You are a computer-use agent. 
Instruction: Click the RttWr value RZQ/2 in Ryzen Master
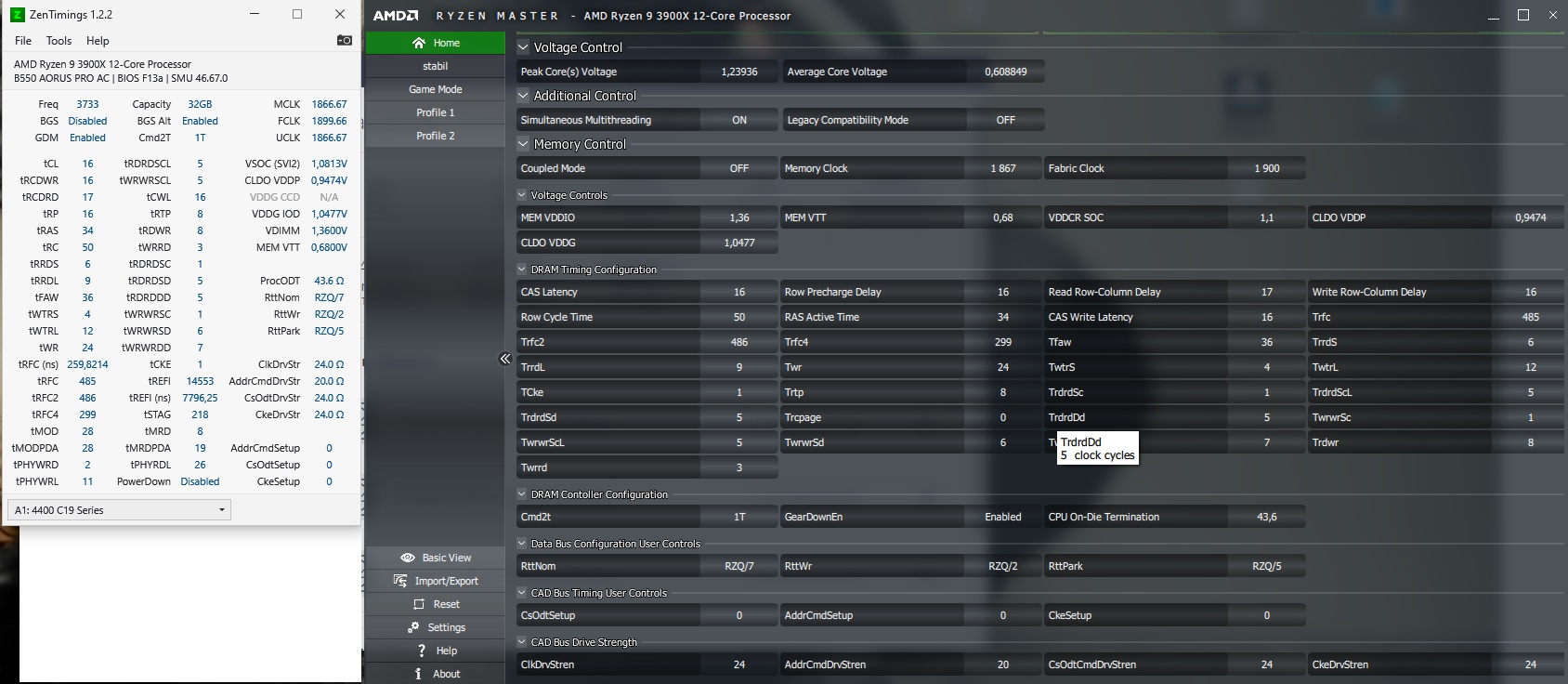(1003, 566)
